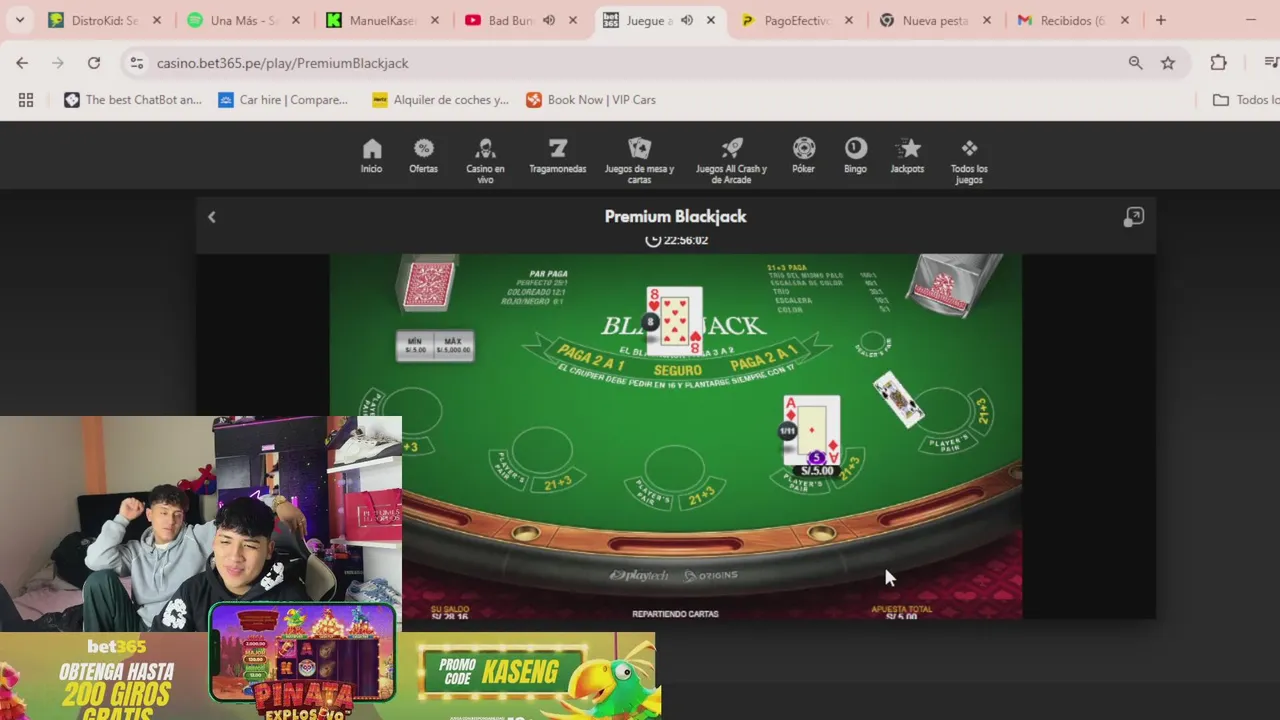Pop out game window icon
The width and height of the screenshot is (1280, 720).
[x=1133, y=217]
